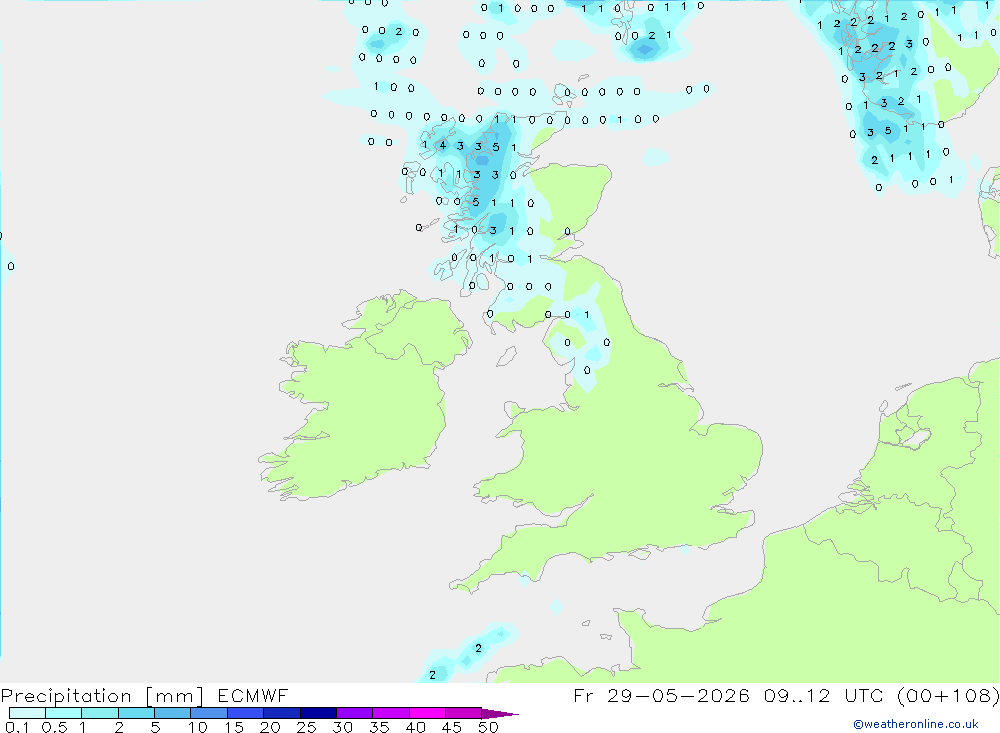Click the "Precipitation [mm]" title text
The height and width of the screenshot is (733, 1000).
[x=102, y=696]
